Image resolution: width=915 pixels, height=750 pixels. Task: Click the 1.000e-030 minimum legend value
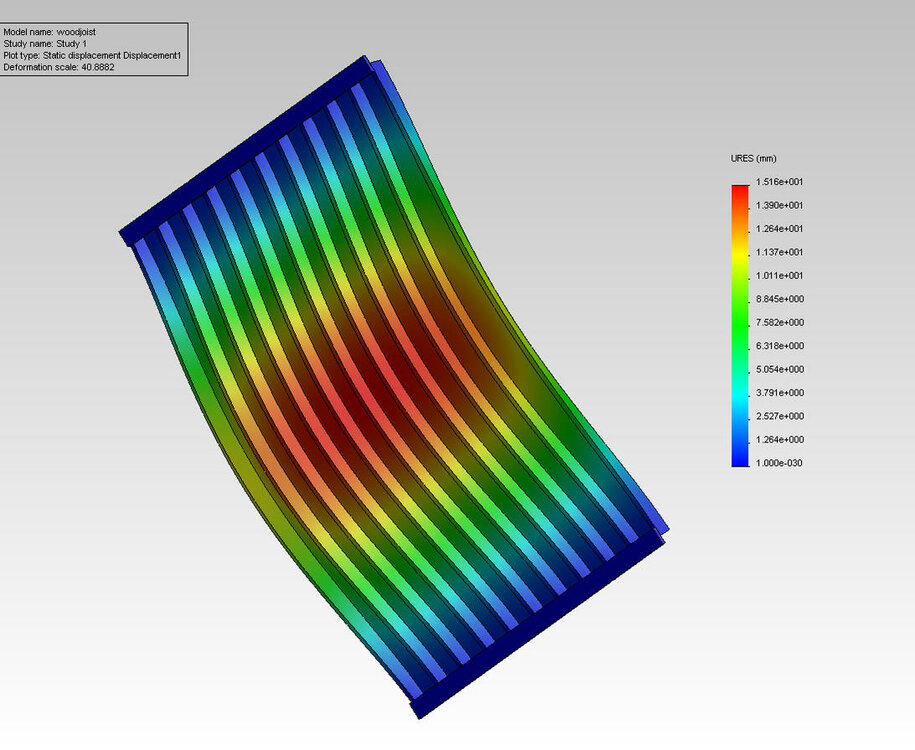coord(779,463)
